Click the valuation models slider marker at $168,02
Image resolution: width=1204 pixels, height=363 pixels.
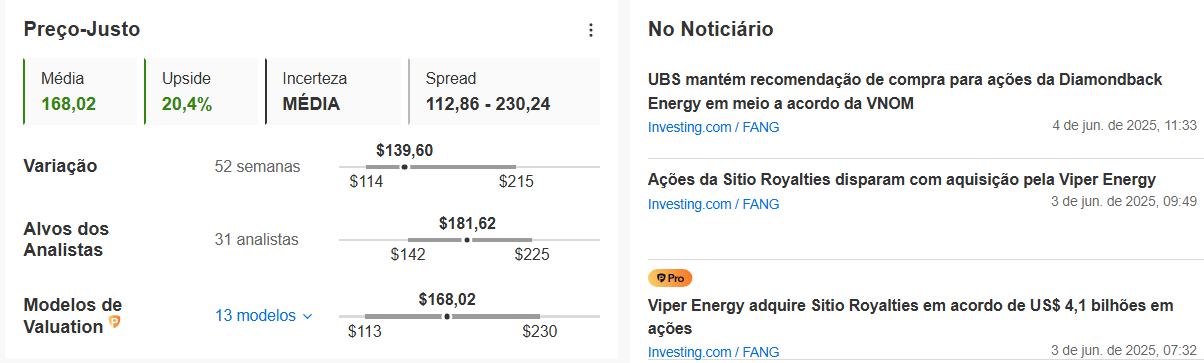tap(446, 316)
